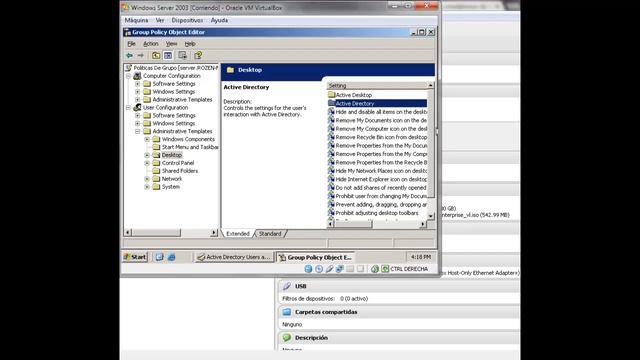Click the Show Desktop quick launch icon
Viewport: 640px width, 360px height.
click(160, 257)
